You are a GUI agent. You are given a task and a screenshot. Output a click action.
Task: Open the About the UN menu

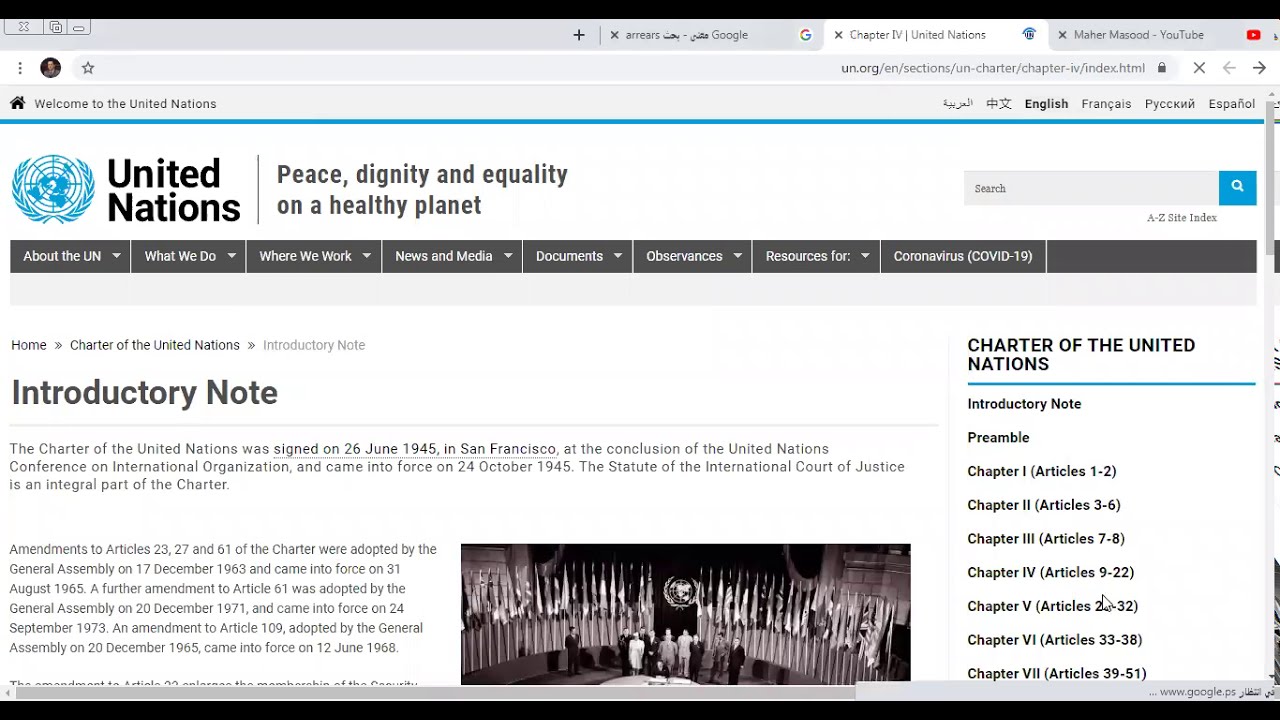(62, 256)
